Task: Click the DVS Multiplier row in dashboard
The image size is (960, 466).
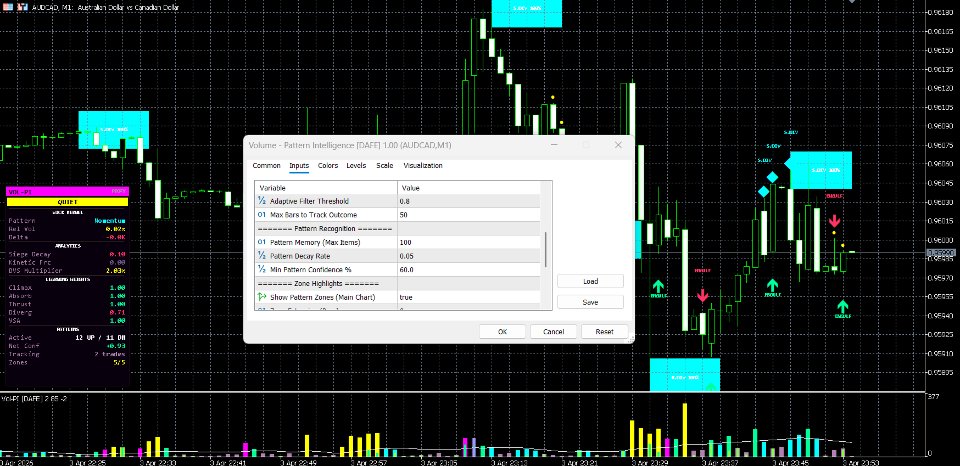Action: coord(67,270)
